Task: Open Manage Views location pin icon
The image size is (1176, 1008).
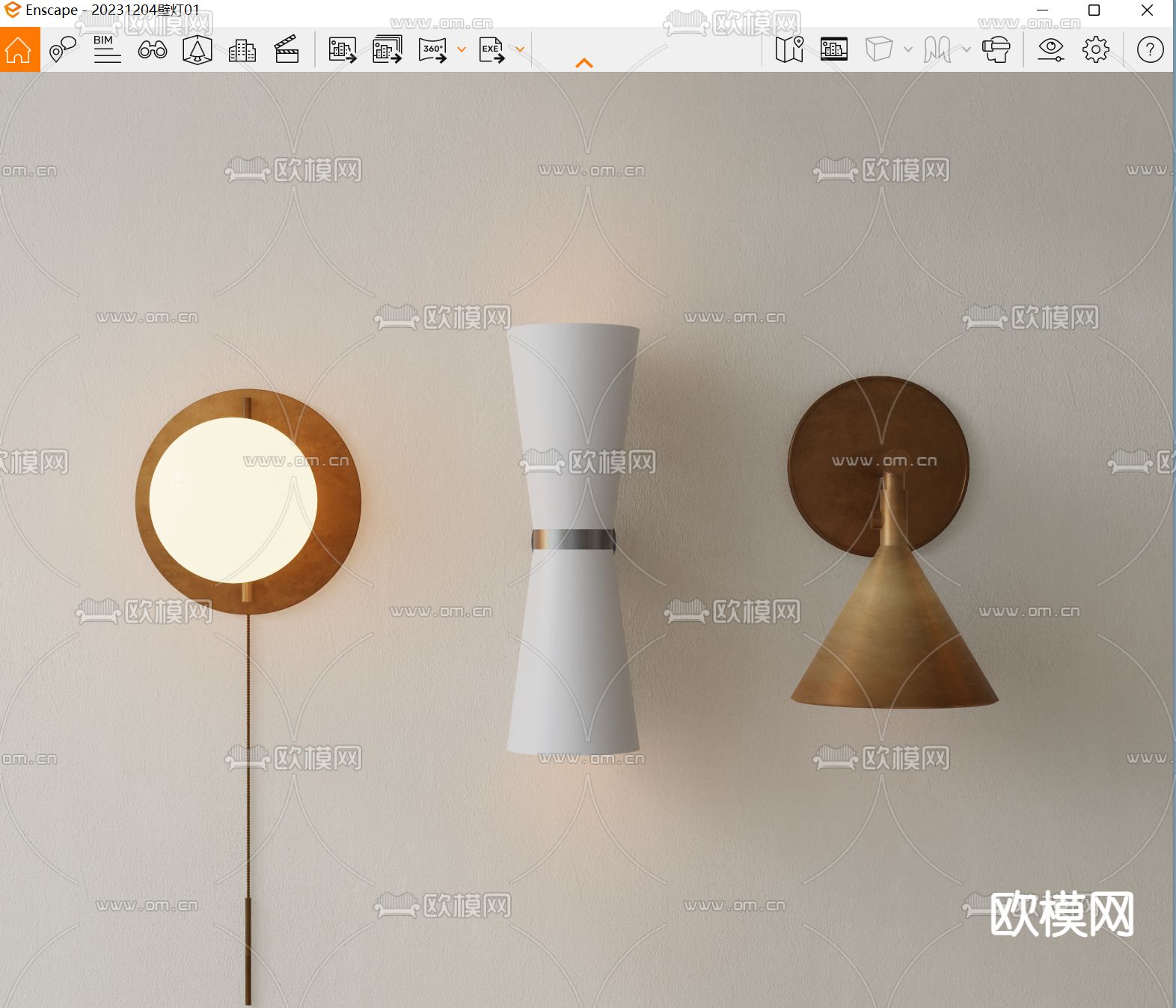Action: (x=63, y=50)
